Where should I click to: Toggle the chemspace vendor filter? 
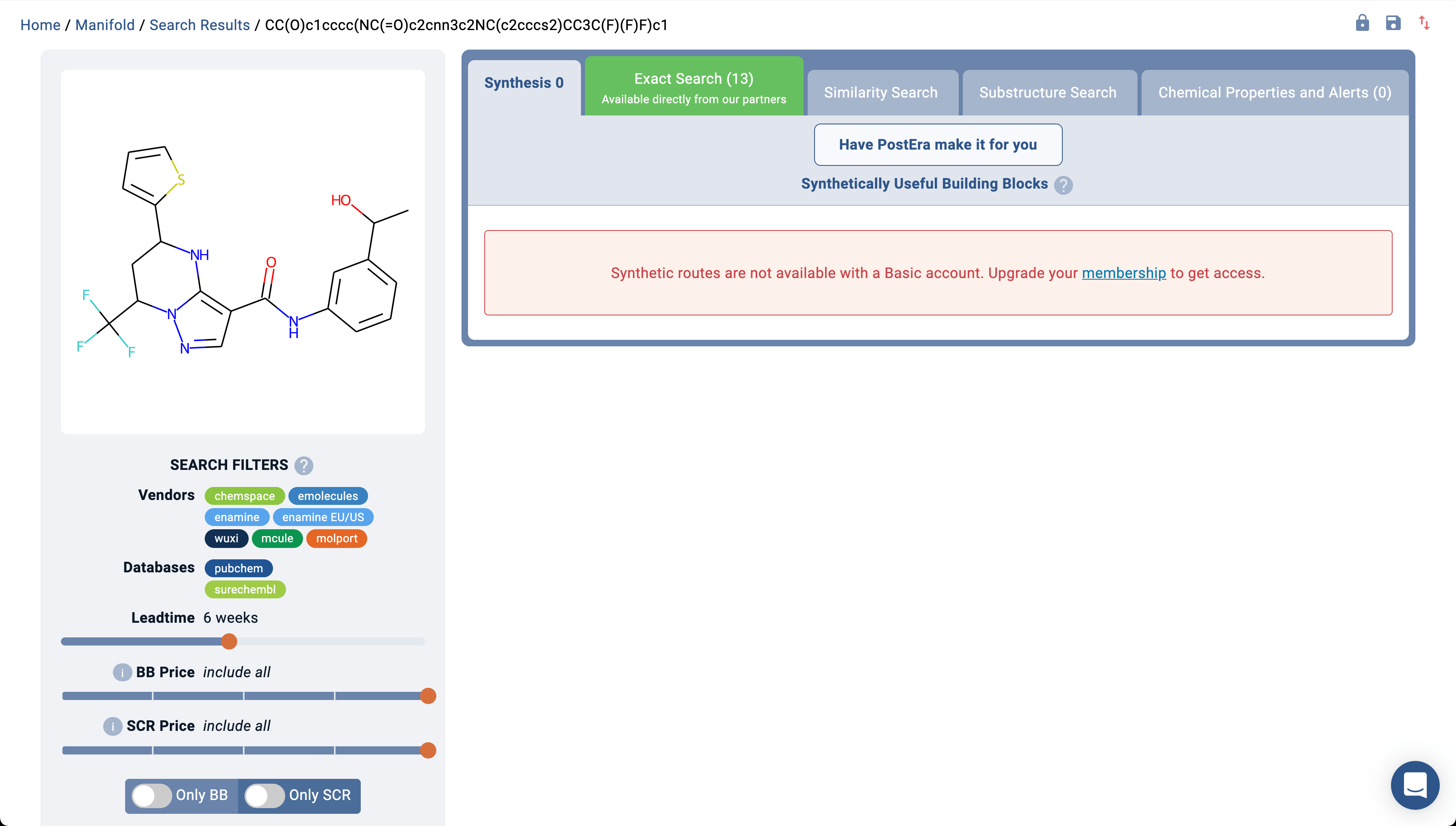[245, 496]
